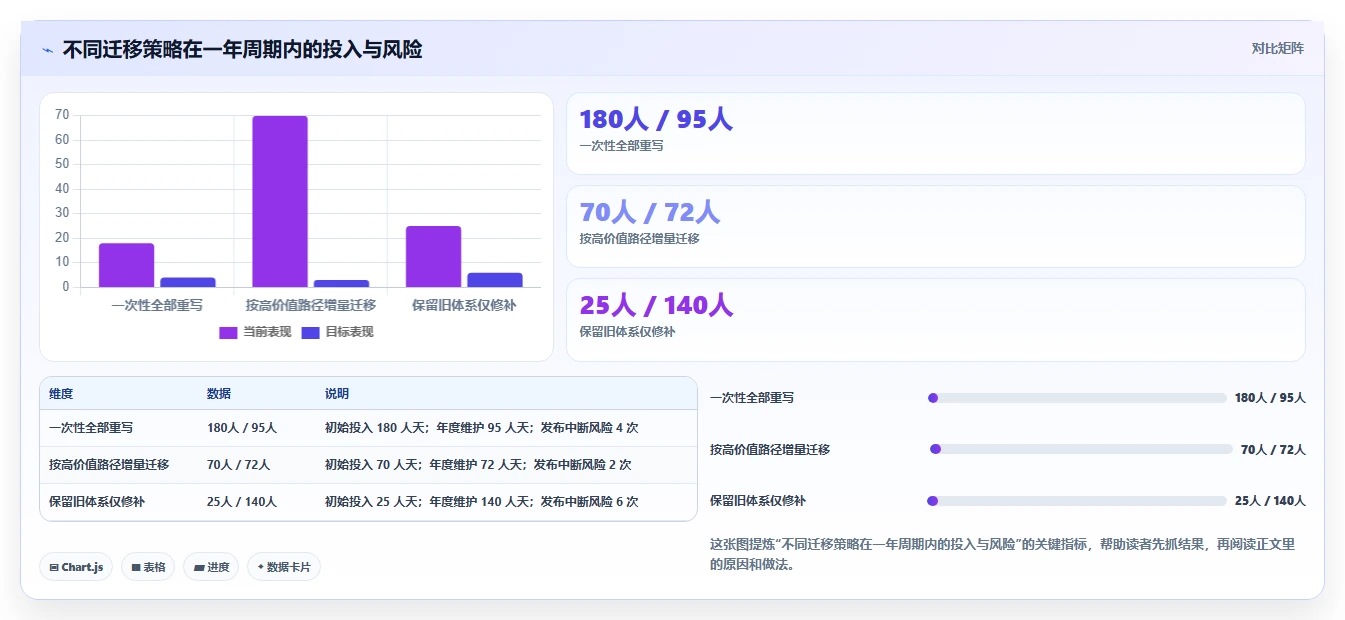Select table cell 保留旧体系仅修补
This screenshot has width=1345, height=620.
coord(97,502)
